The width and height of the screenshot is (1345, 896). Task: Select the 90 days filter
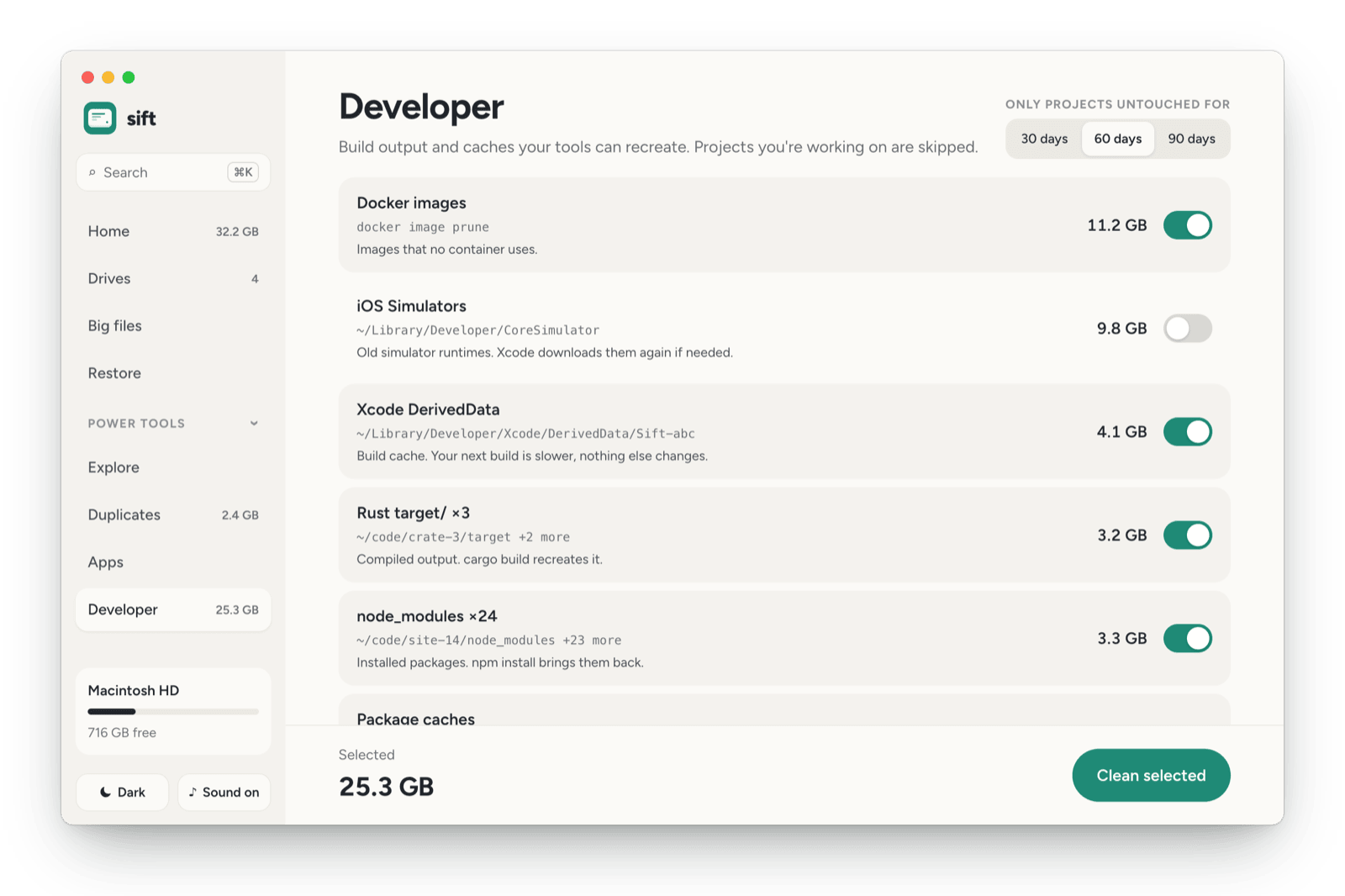point(1191,139)
